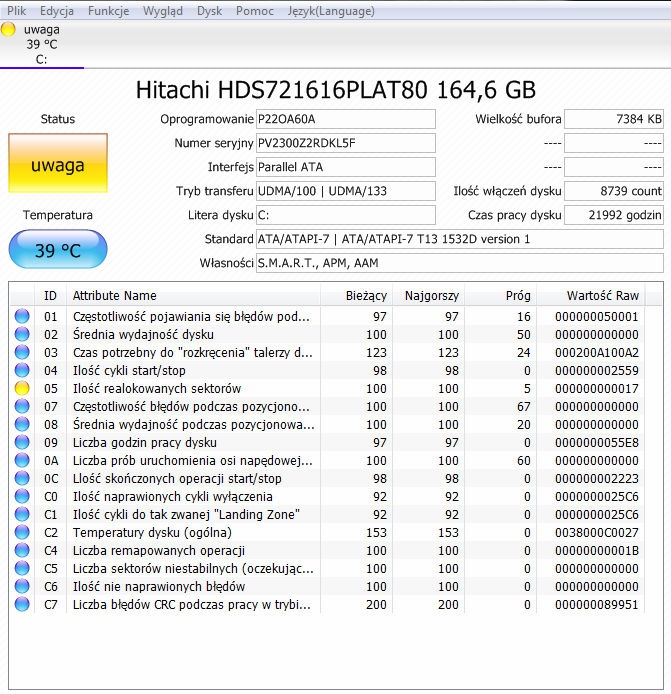
Task: Select row 'Ilość nie naprawionych błędów'
Action: (328, 586)
